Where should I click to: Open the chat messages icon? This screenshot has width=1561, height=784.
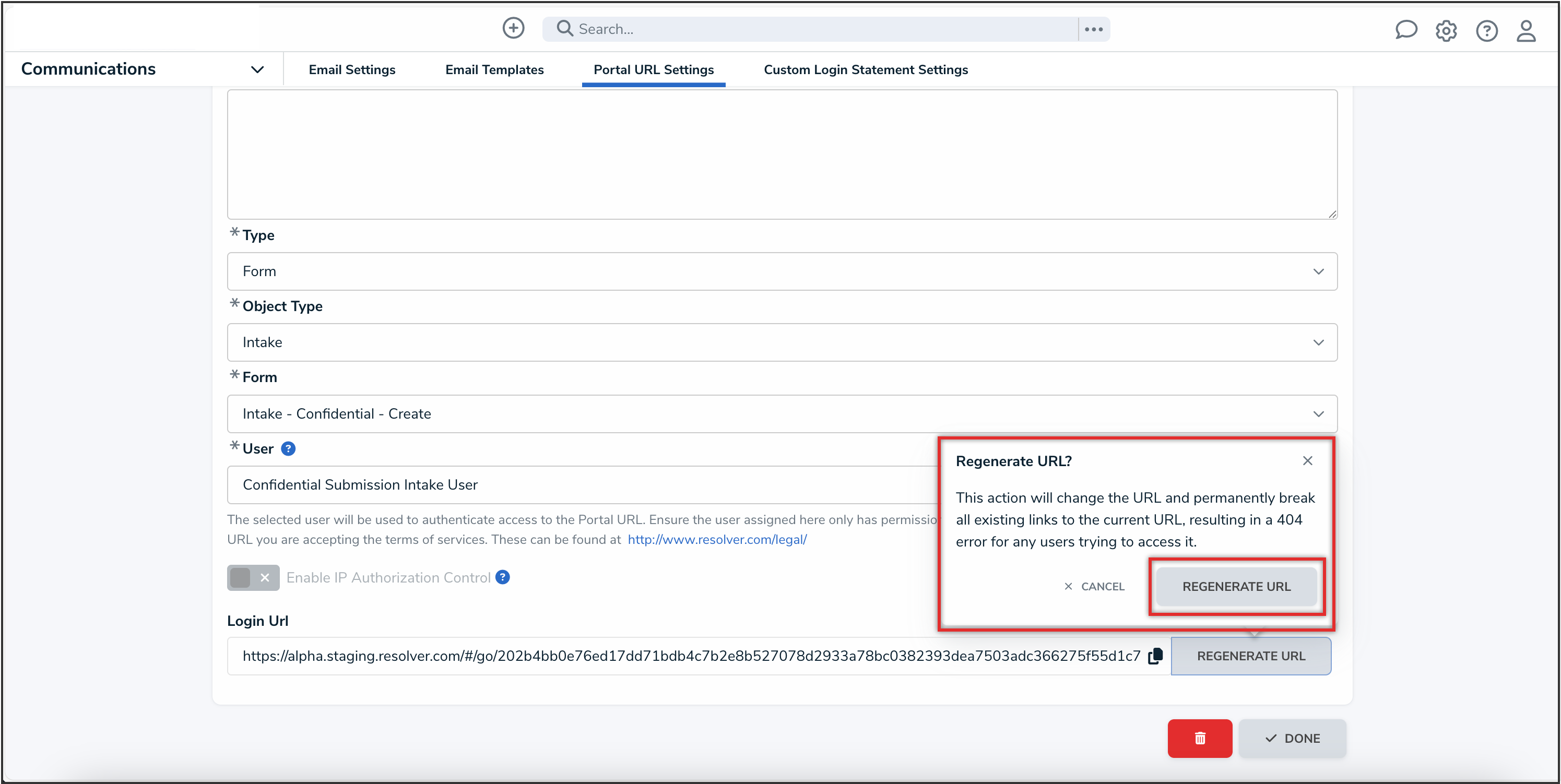1406,30
